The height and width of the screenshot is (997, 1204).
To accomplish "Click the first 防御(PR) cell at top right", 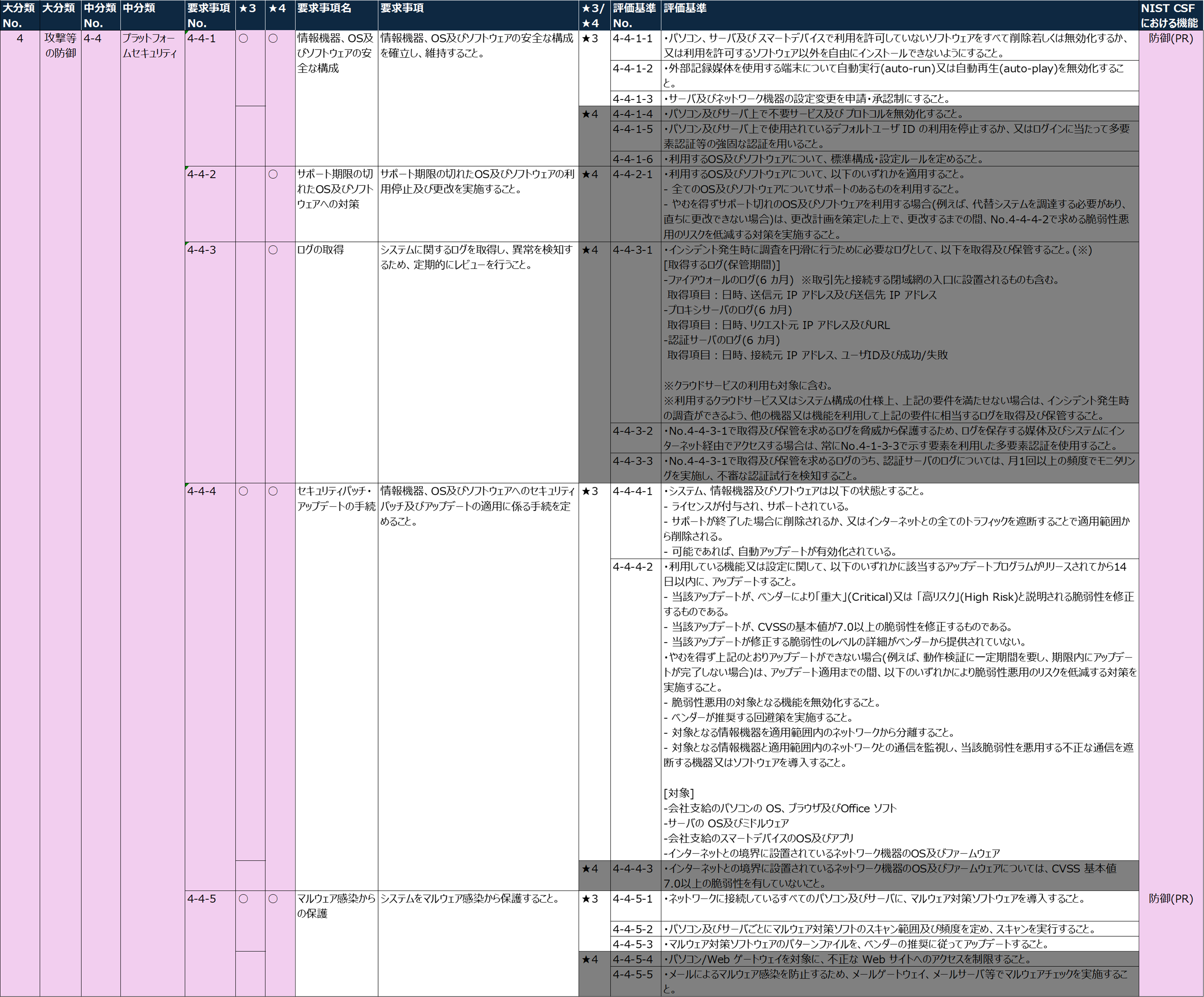I will pyautogui.click(x=1171, y=38).
